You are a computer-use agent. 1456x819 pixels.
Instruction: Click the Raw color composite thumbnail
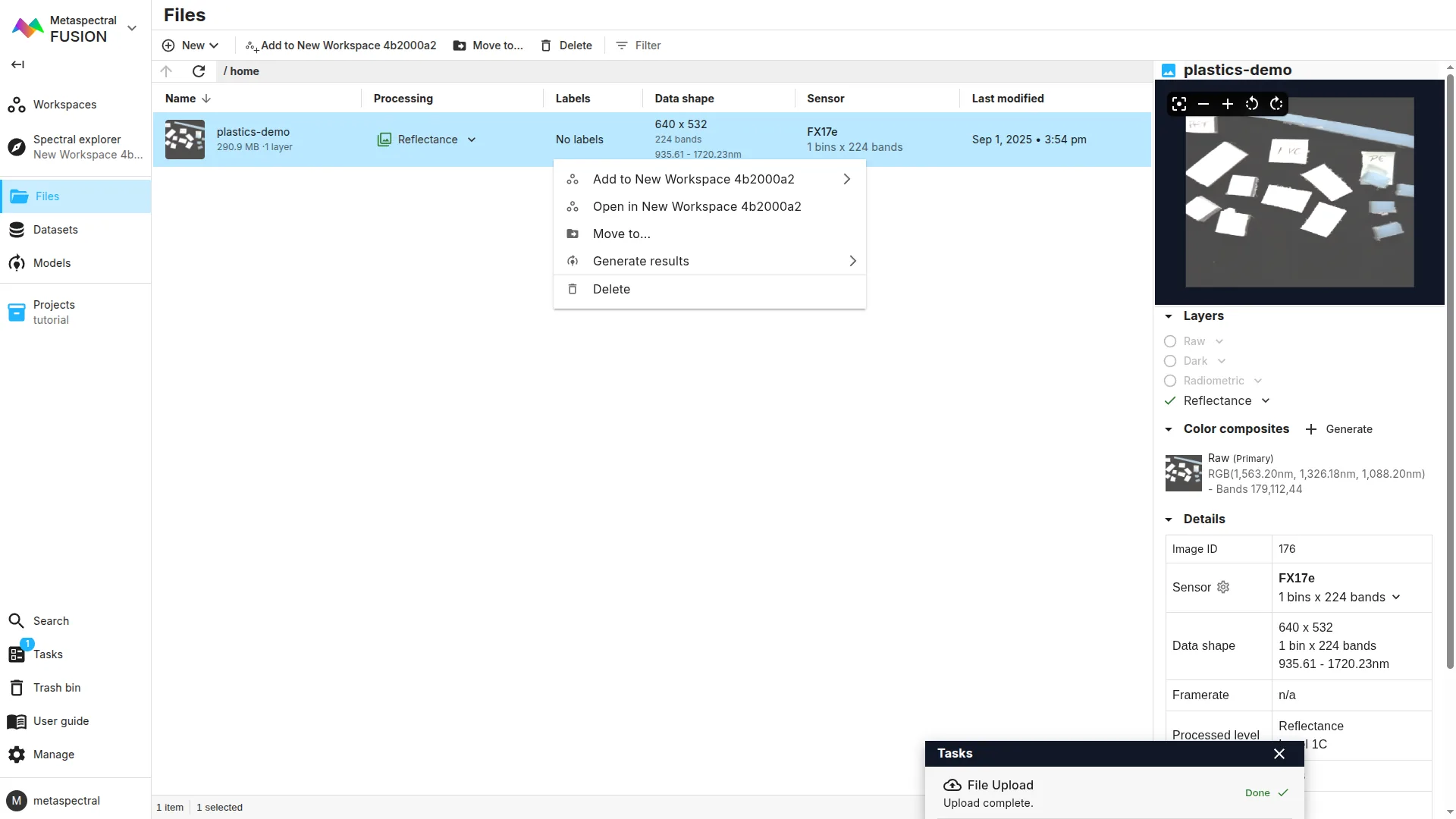(1183, 473)
